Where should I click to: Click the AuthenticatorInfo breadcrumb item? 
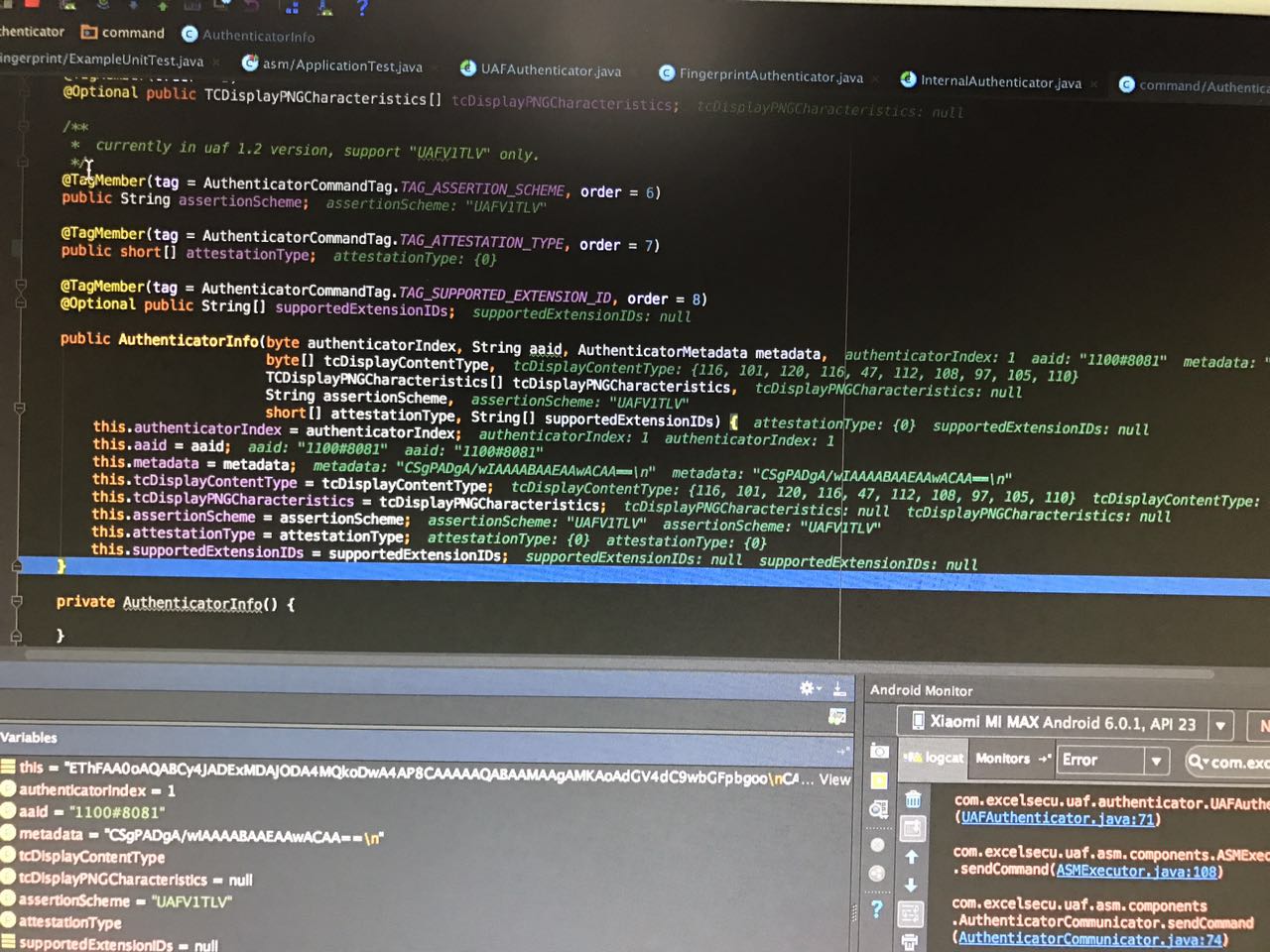248,36
